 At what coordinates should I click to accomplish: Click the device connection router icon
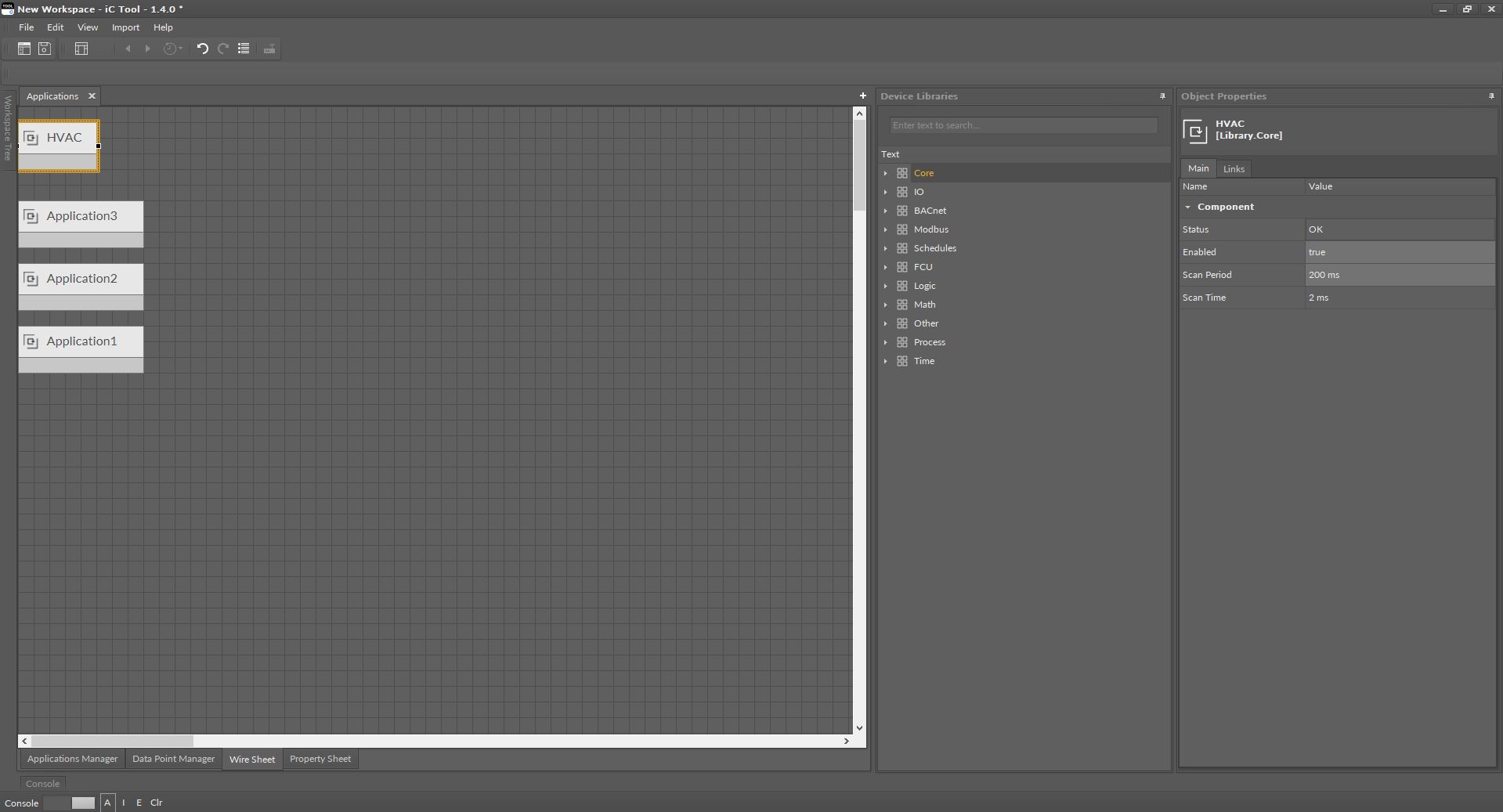pos(269,49)
